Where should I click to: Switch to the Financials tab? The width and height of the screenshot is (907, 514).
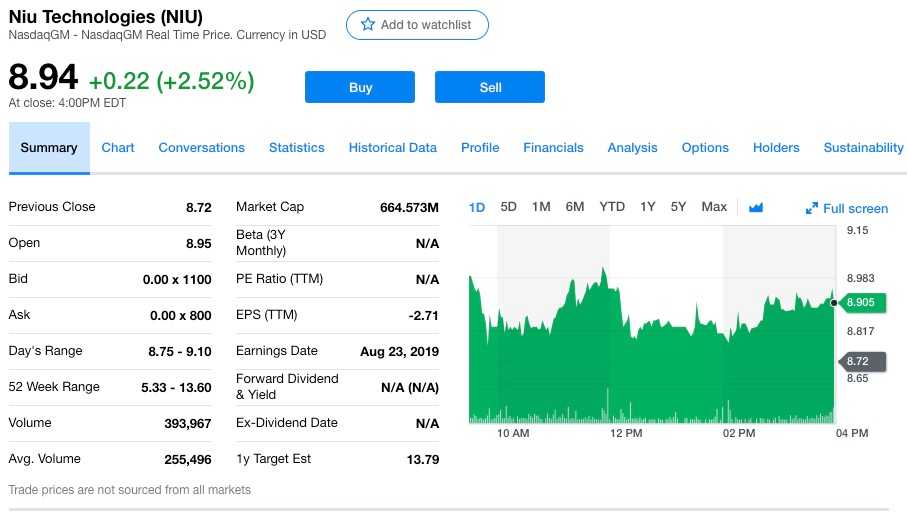click(554, 148)
